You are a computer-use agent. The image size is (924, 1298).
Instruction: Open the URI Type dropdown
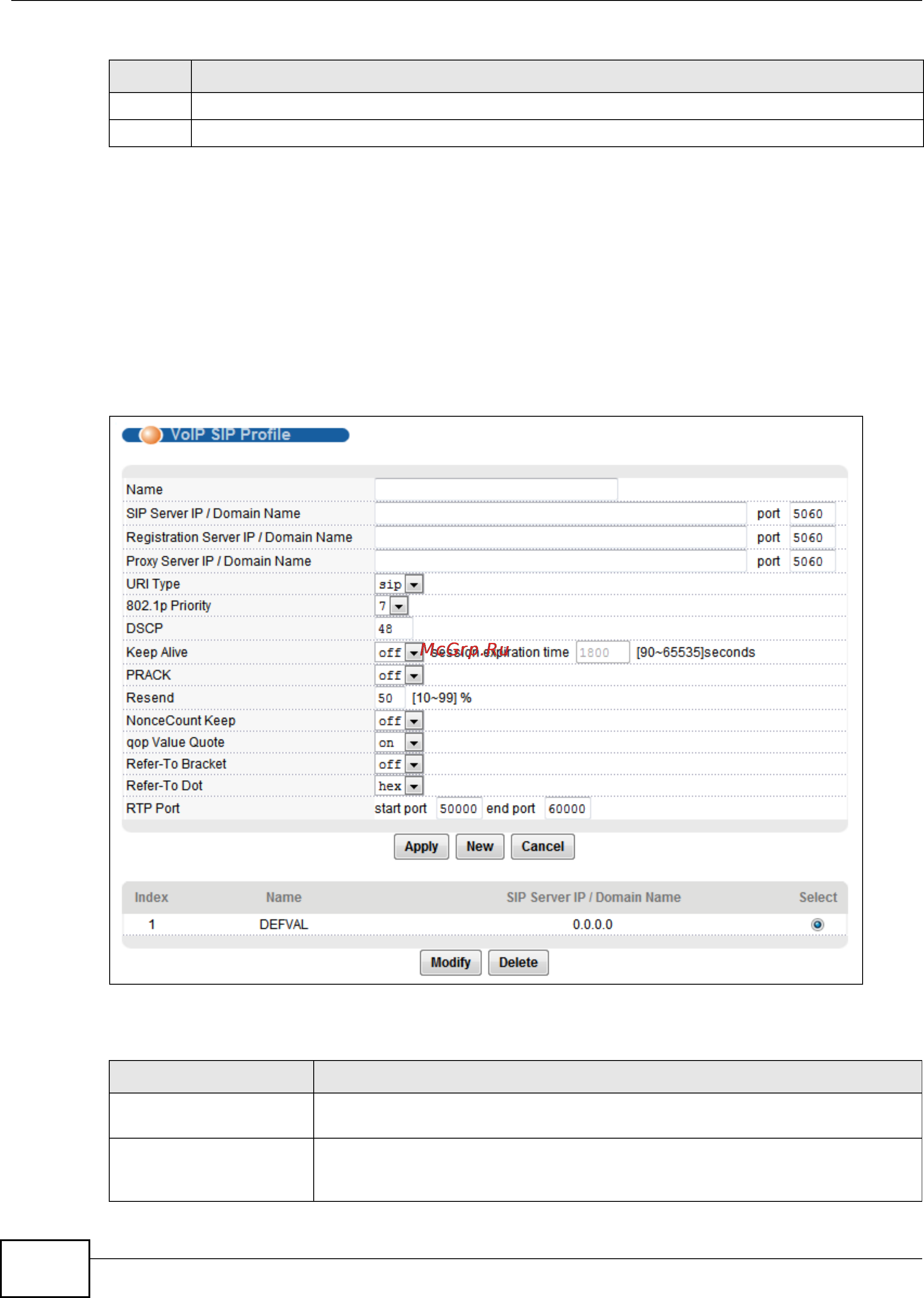413,584
